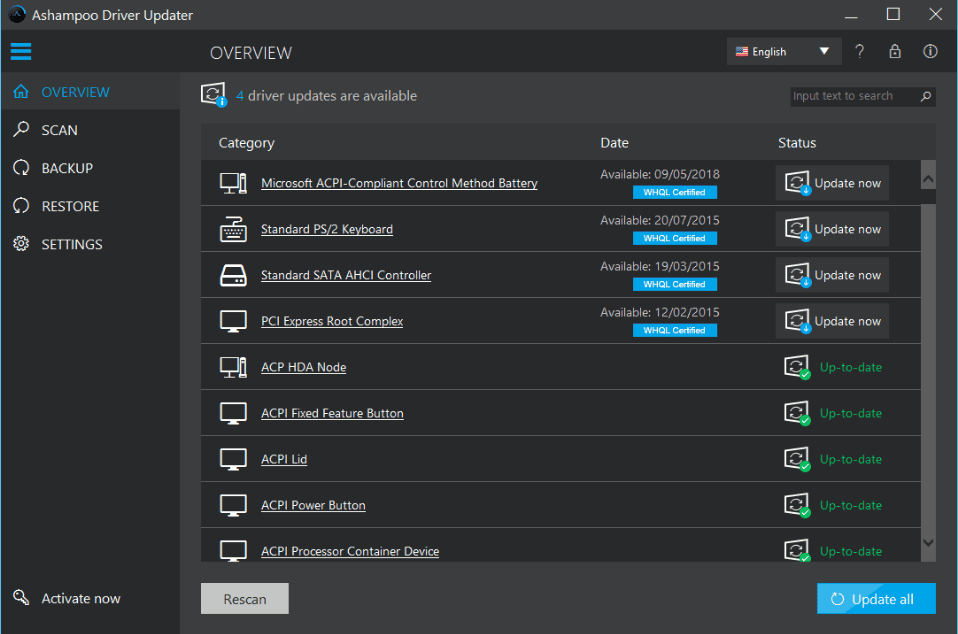Image resolution: width=958 pixels, height=634 pixels.
Task: Click the Standard PS/2 Keyboard device icon
Action: [233, 229]
